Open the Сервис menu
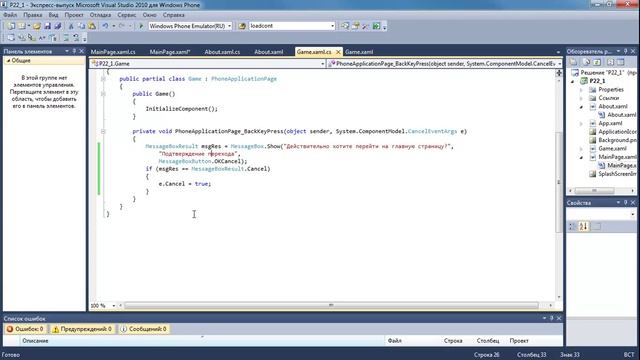Image resolution: width=640 pixels, height=360 pixels. click(x=127, y=15)
